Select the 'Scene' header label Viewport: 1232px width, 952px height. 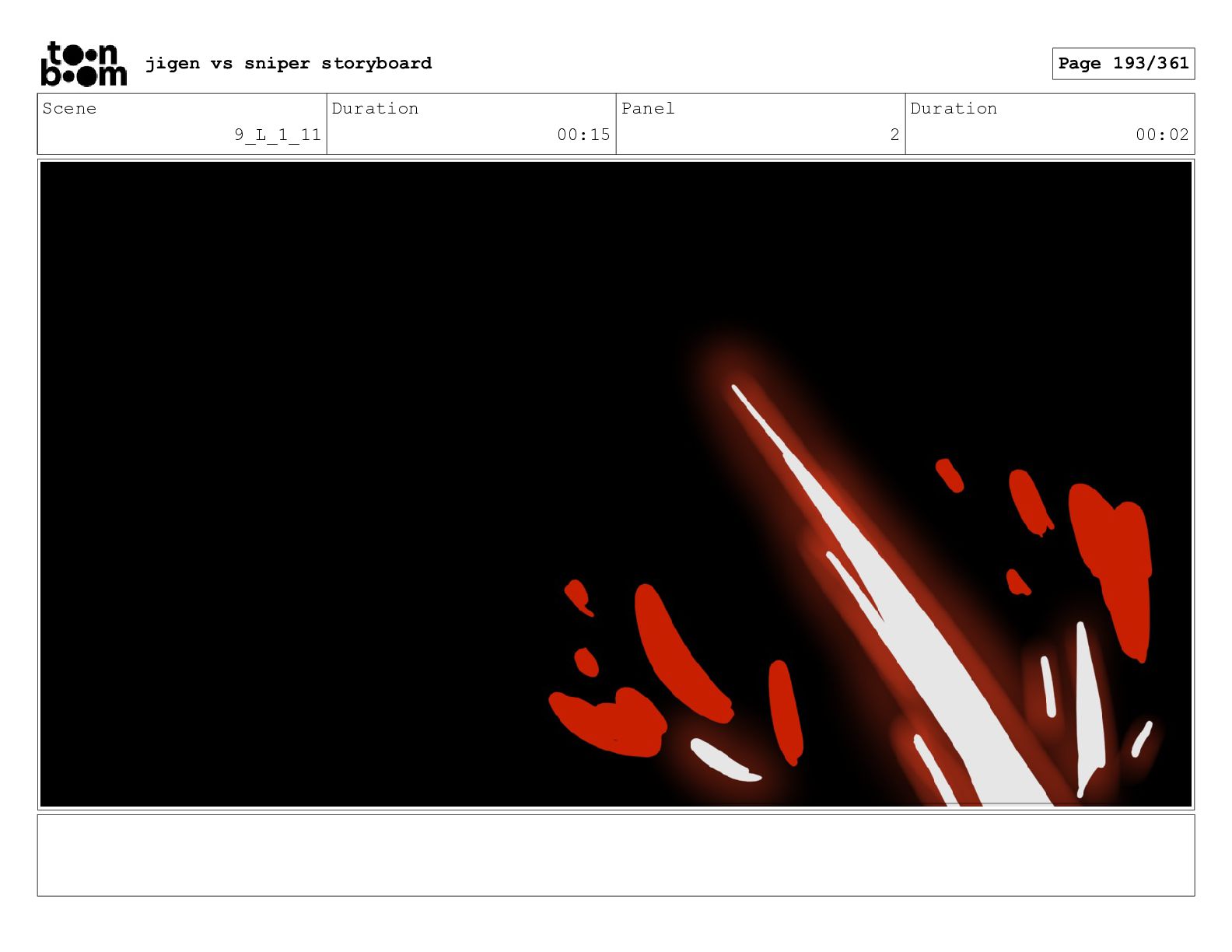click(x=69, y=108)
